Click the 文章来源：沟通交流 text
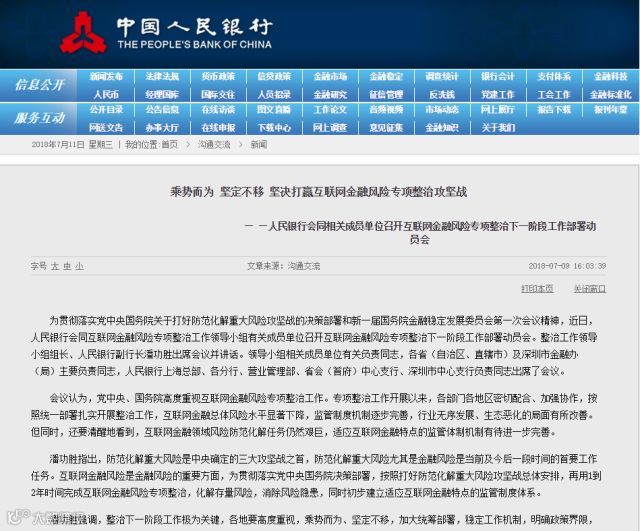The image size is (640, 531). 284,266
